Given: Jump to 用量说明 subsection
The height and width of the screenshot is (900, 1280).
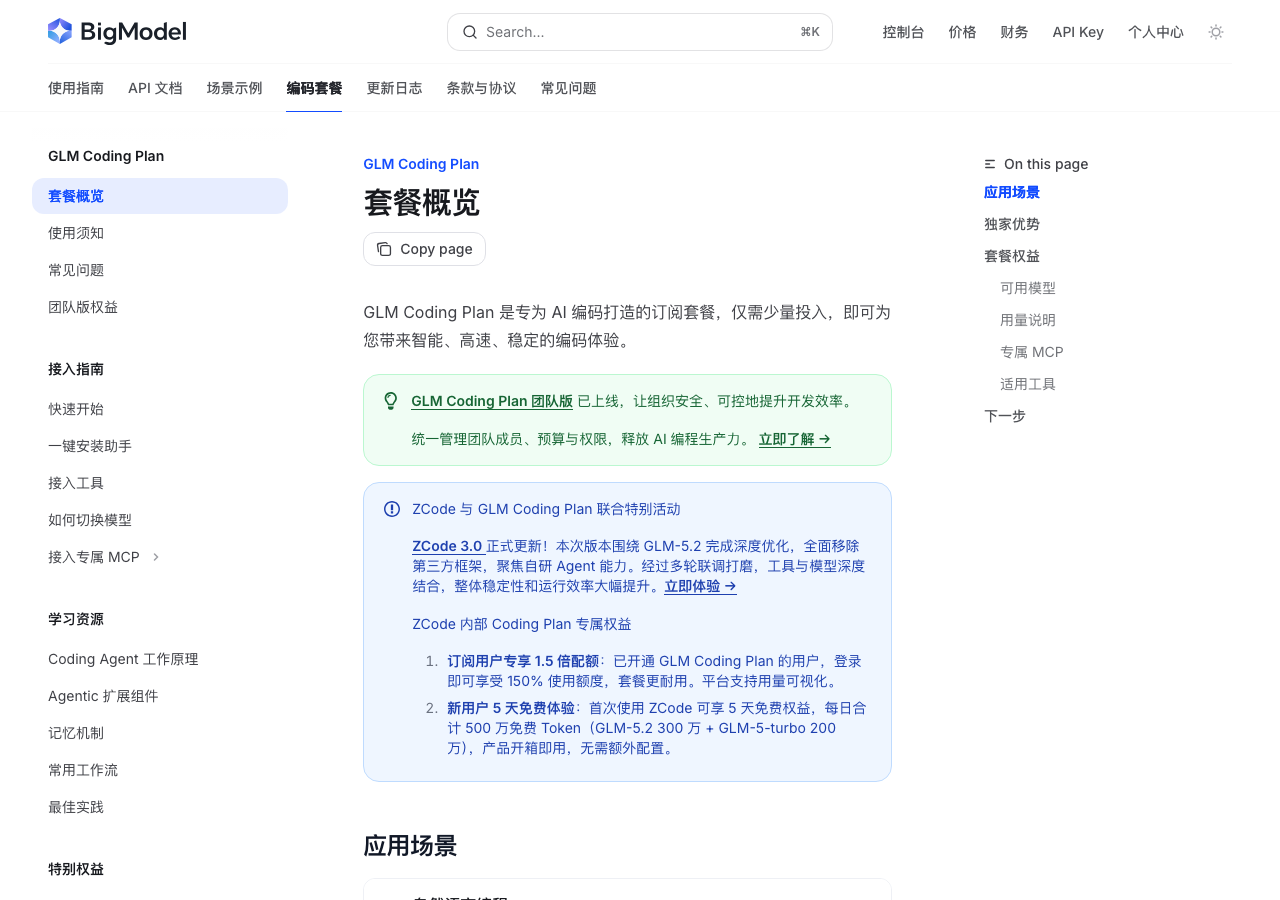Looking at the screenshot, I should [x=1028, y=320].
